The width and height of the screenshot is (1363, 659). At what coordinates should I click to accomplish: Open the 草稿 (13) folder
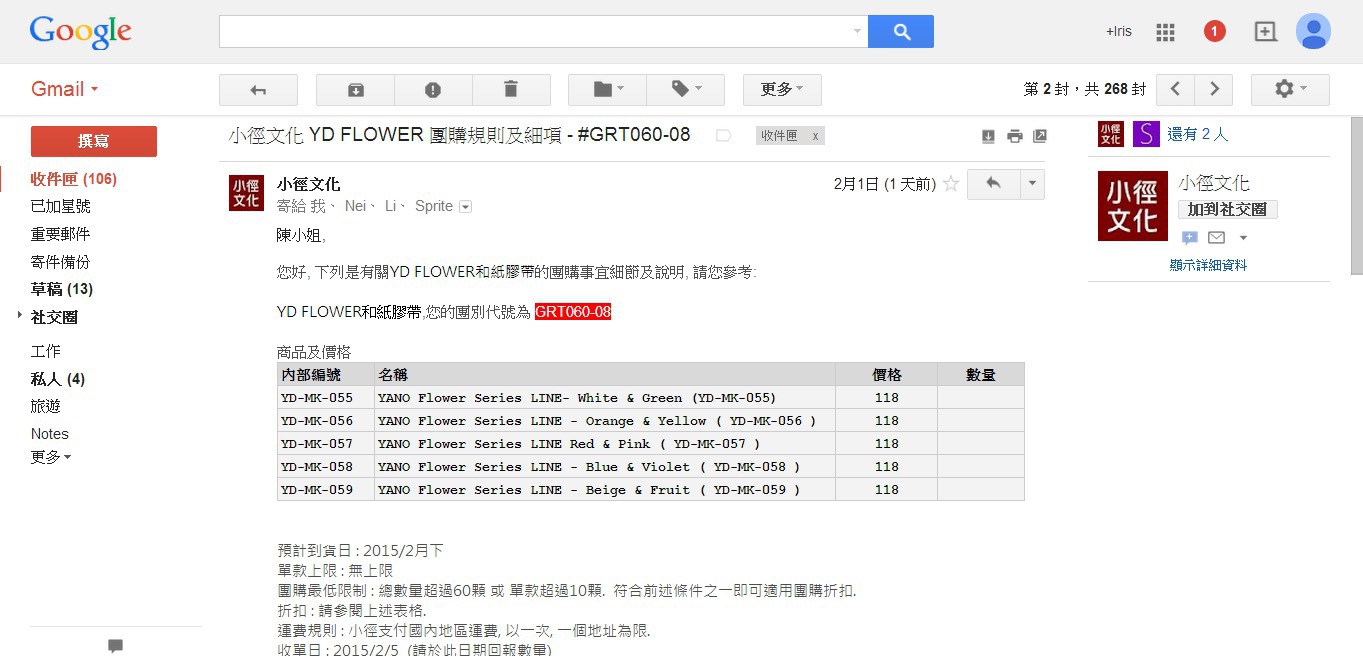pyautogui.click(x=62, y=289)
